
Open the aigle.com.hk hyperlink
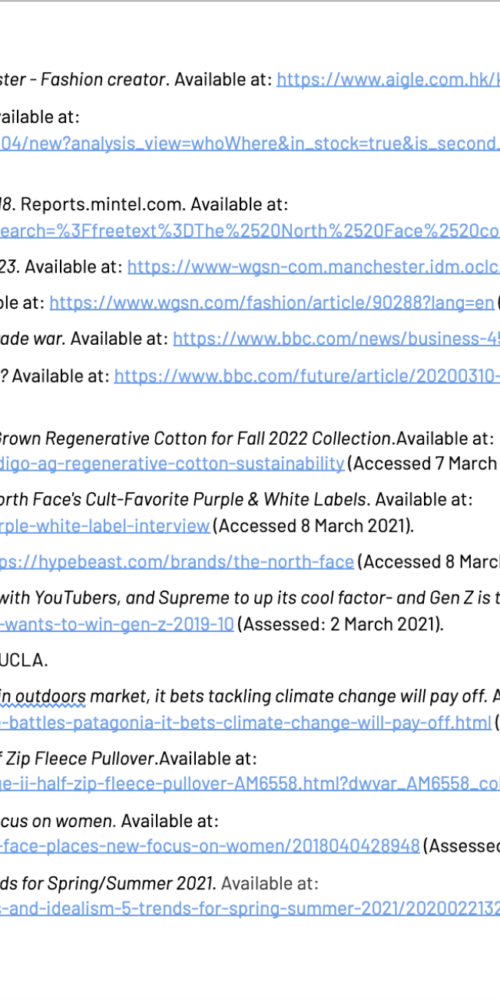pyautogui.click(x=388, y=80)
